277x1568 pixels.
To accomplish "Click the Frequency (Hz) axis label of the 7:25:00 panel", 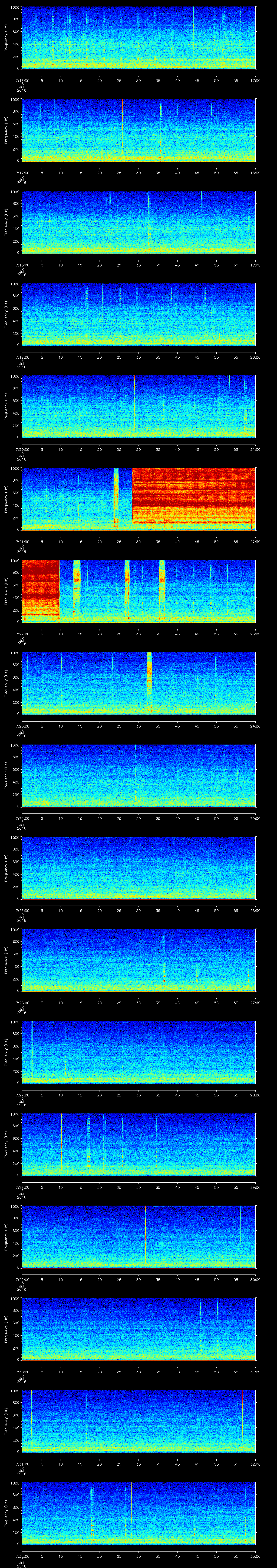I will 6,868.
